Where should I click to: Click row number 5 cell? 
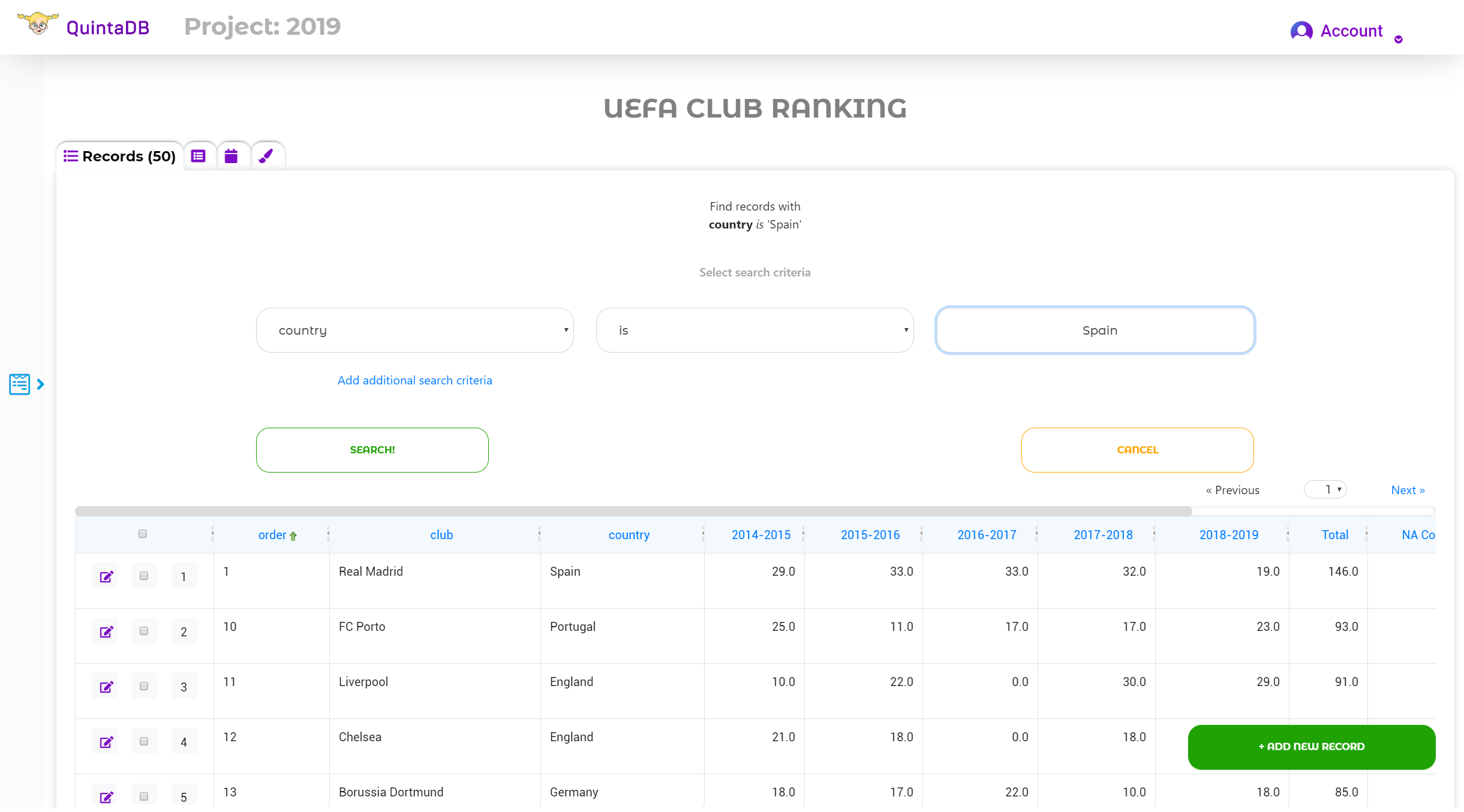[x=184, y=797]
